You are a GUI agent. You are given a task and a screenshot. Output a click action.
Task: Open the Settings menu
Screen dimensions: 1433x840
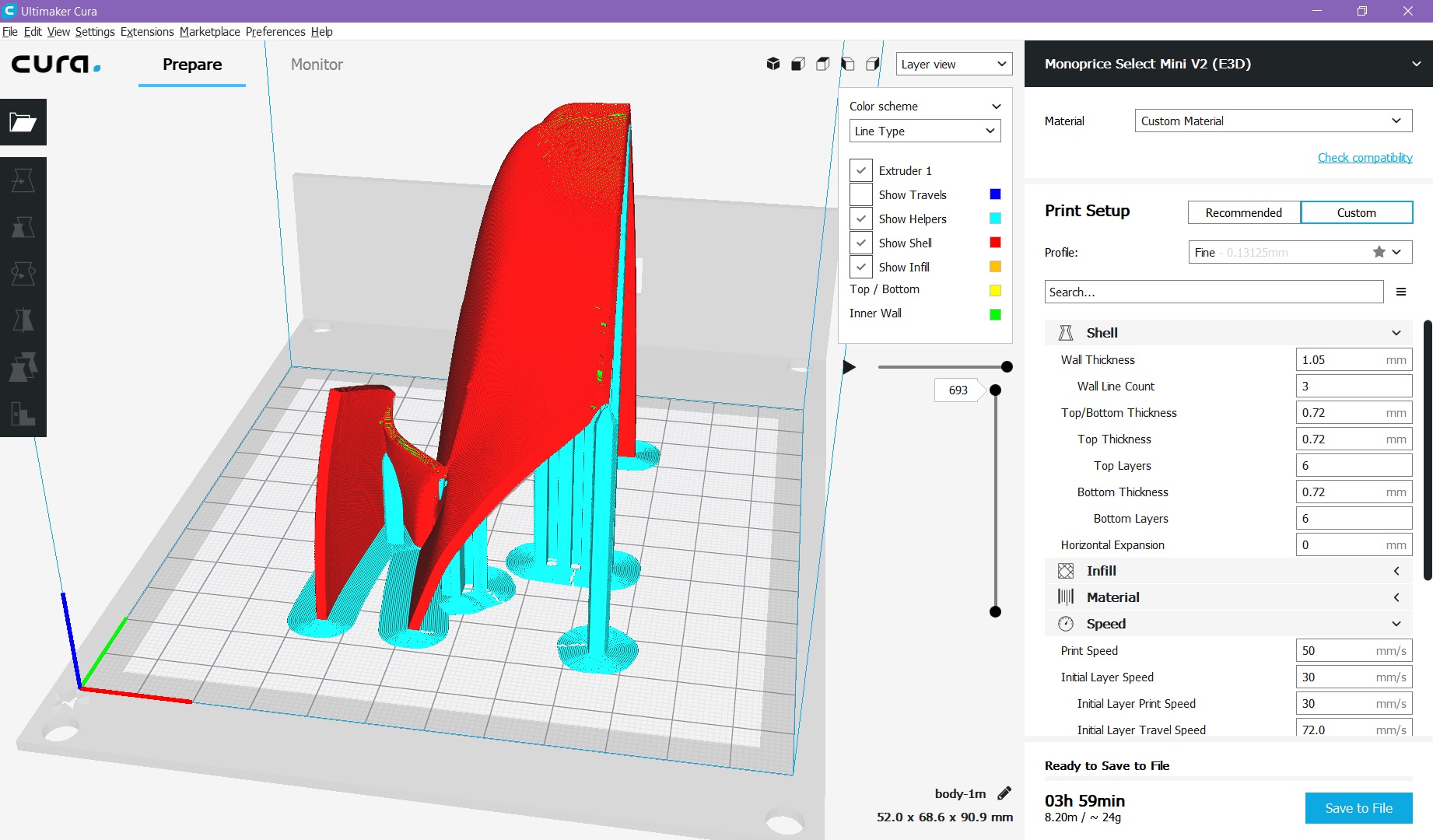[95, 32]
